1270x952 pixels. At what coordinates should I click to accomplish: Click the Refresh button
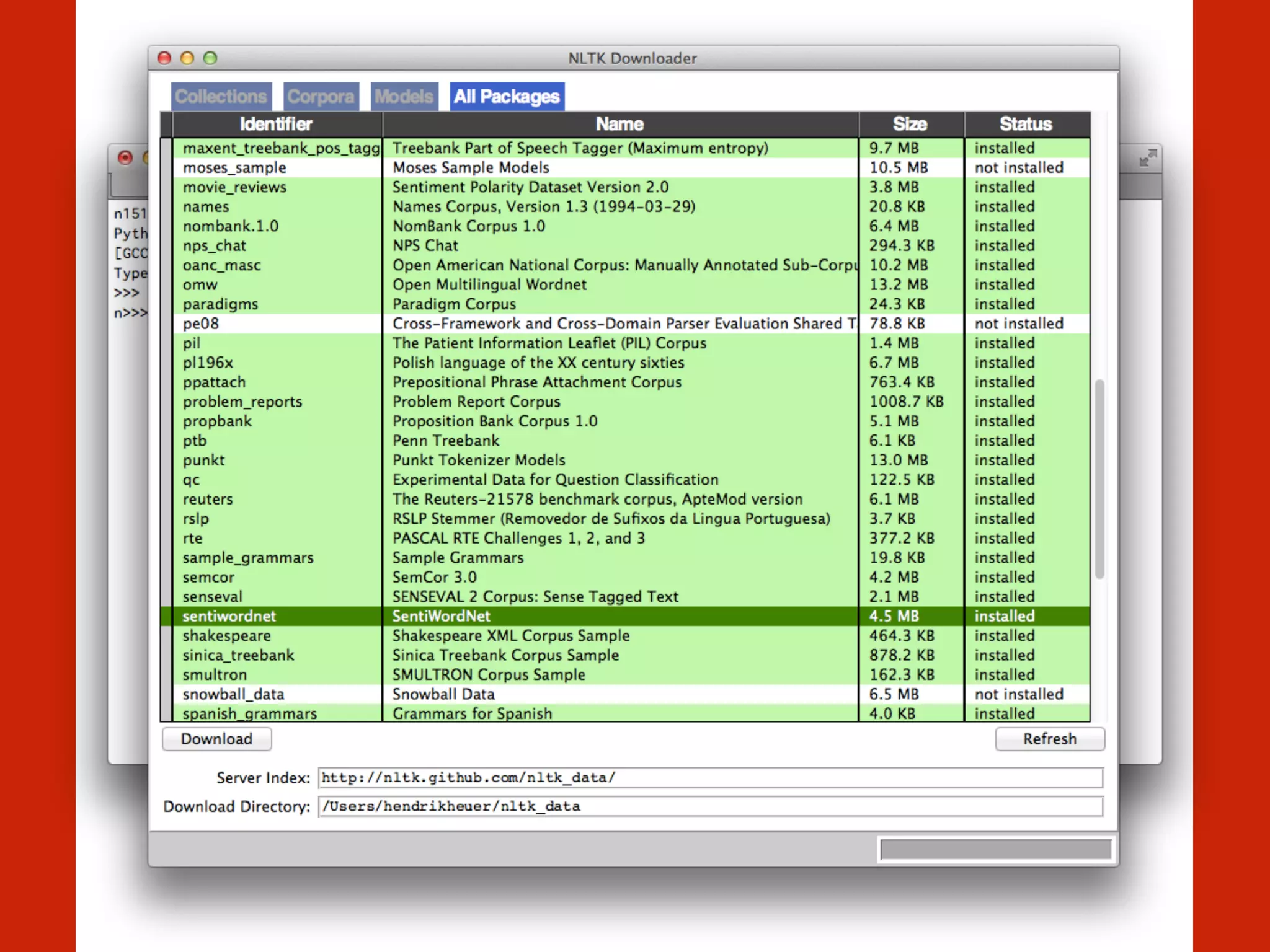pyautogui.click(x=1049, y=739)
